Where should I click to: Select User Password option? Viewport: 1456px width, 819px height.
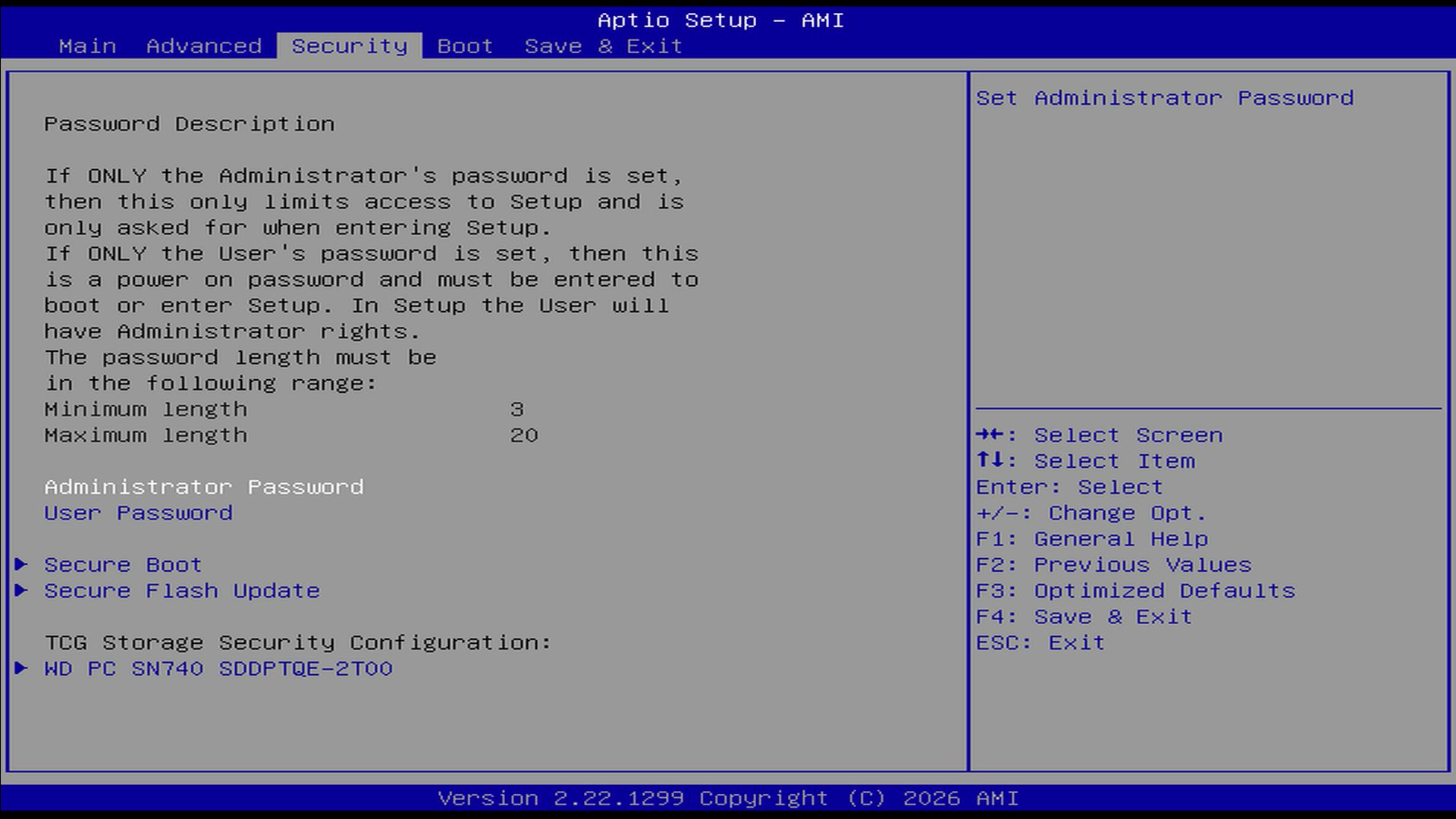click(138, 513)
